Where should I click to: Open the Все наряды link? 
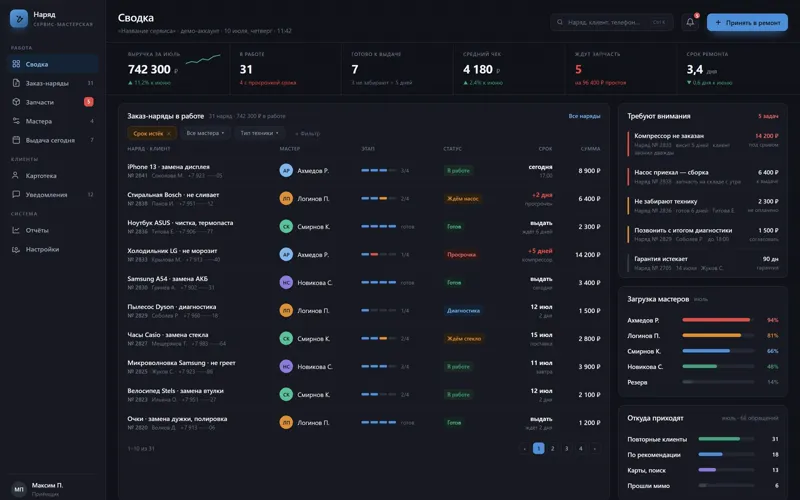tap(584, 116)
